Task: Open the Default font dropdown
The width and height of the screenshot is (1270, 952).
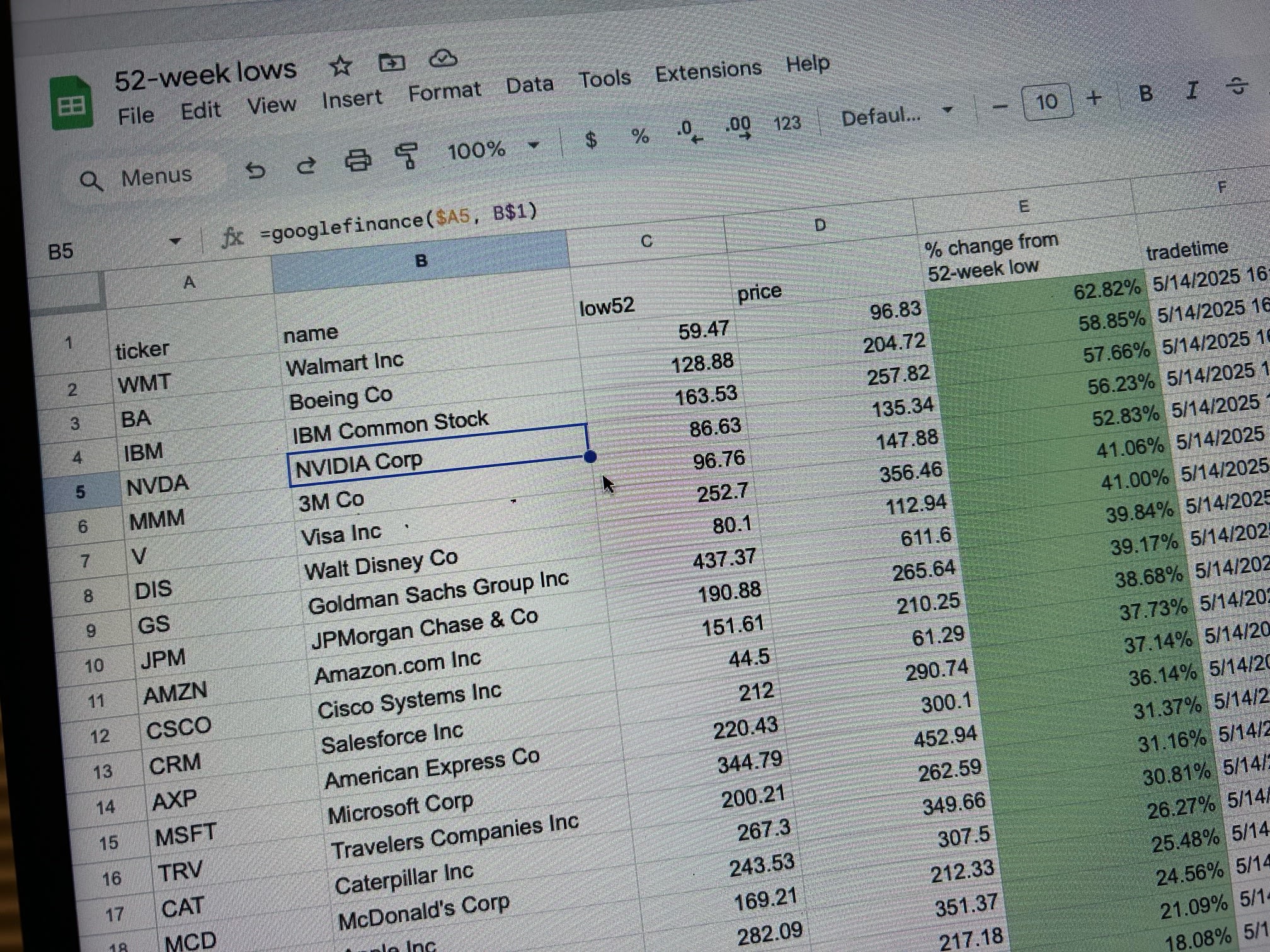Action: [x=895, y=116]
